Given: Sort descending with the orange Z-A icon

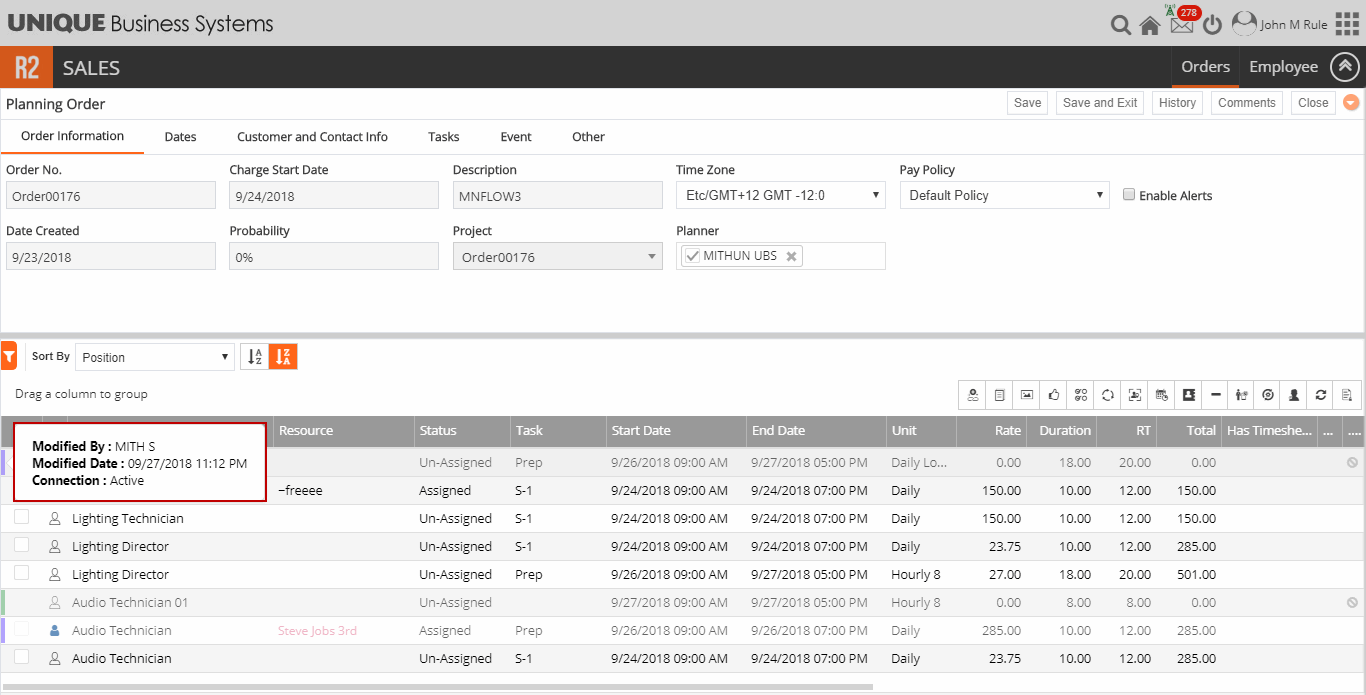Looking at the screenshot, I should point(283,356).
